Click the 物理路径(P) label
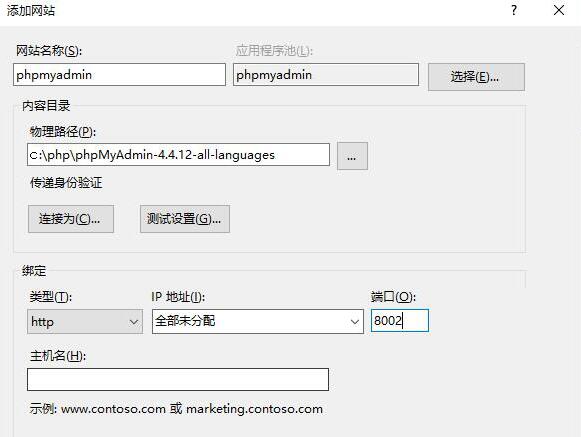Screen dimensions: 581x437 coord(63,132)
